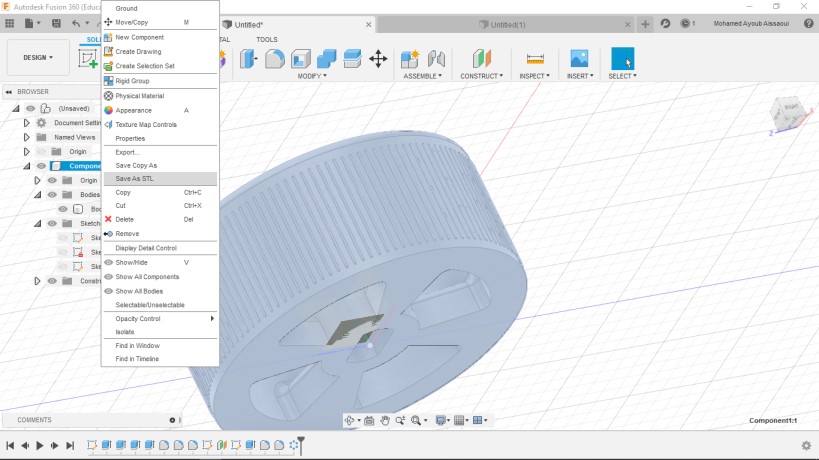Open the Help question mark icon
The height and width of the screenshot is (460, 819).
809,23
